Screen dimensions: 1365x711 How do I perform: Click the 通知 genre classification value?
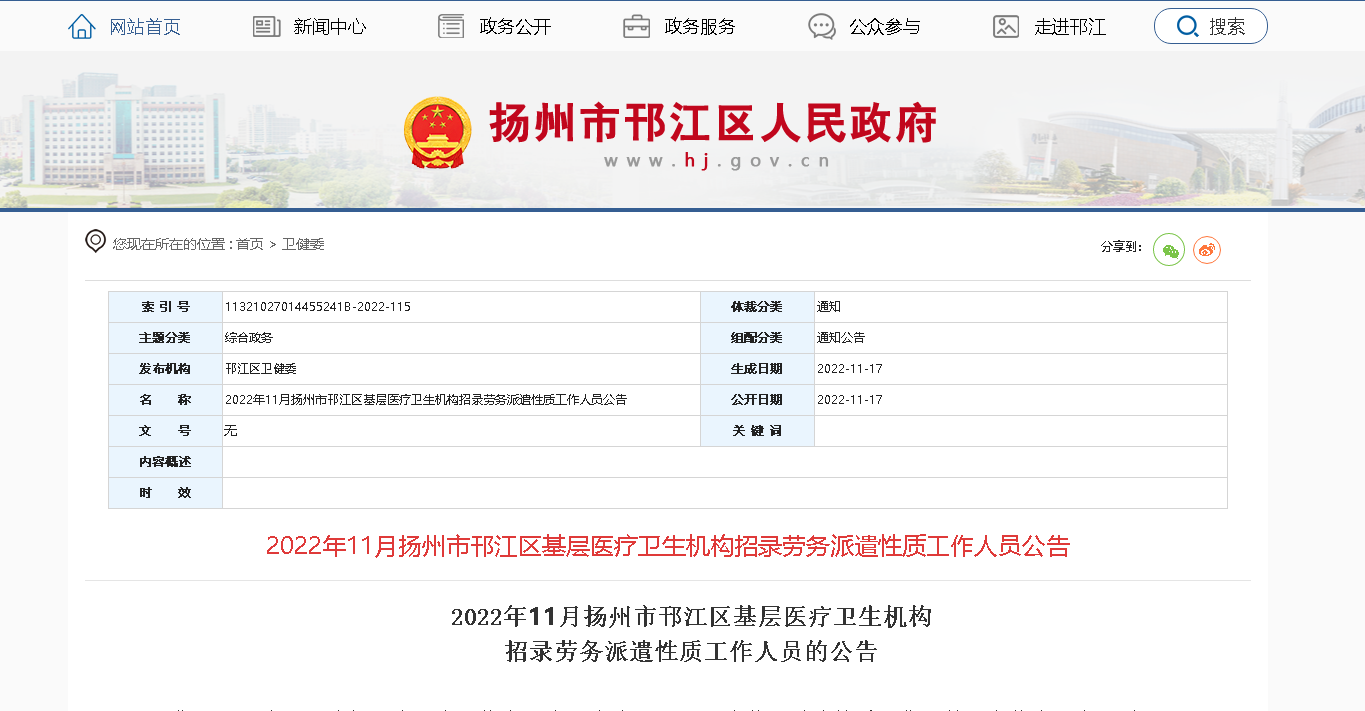click(x=829, y=307)
